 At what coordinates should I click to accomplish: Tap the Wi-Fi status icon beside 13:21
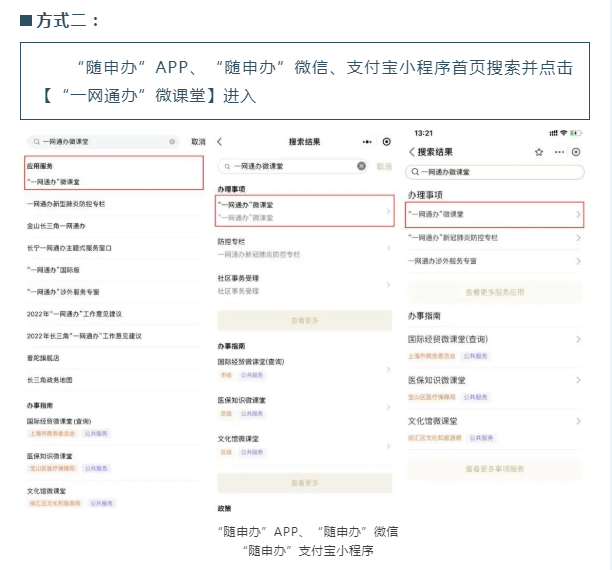coord(563,133)
